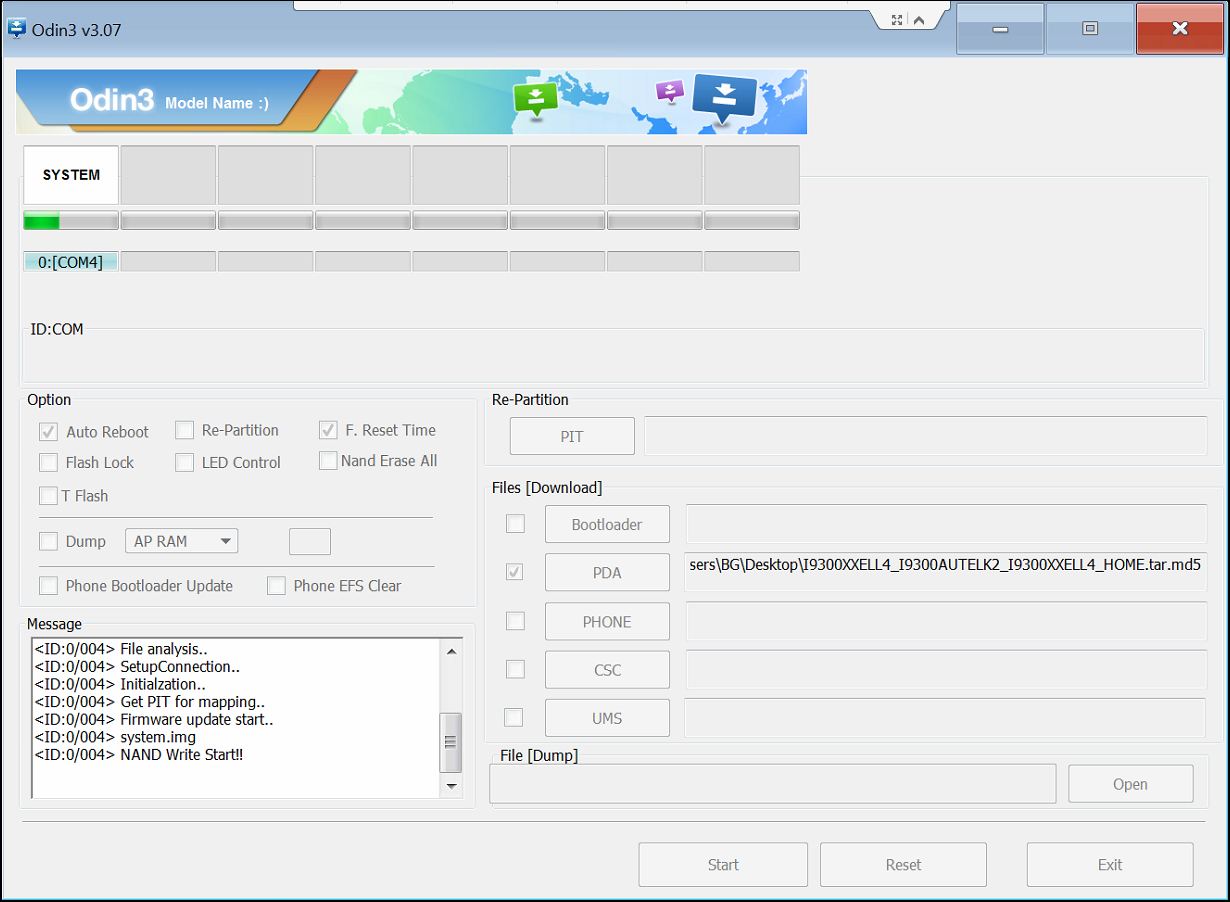1230x902 pixels.
Task: Maximize the Odin3 window
Action: 1090,29
